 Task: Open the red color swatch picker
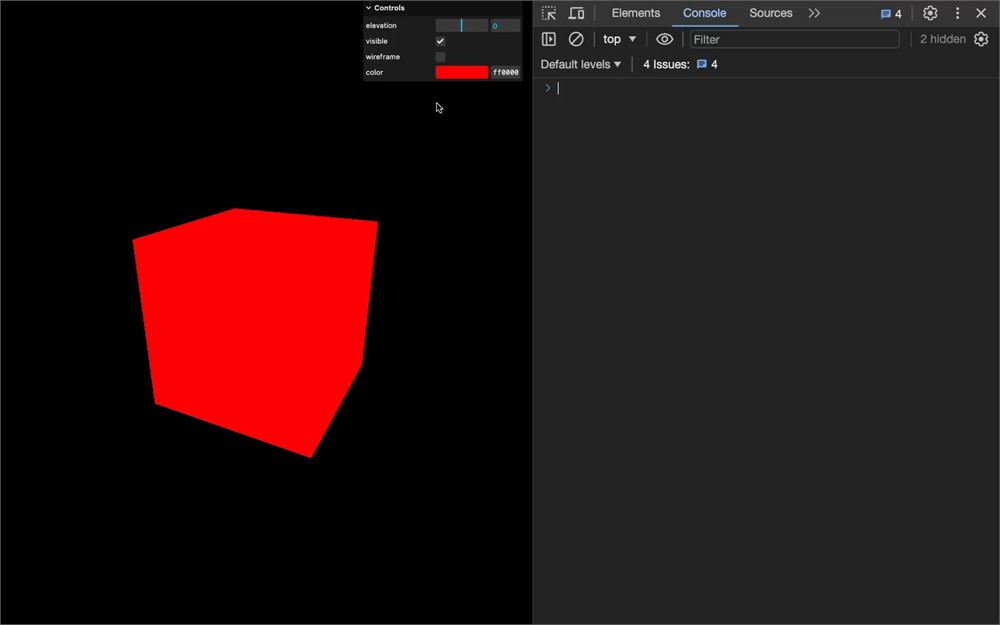[462, 72]
